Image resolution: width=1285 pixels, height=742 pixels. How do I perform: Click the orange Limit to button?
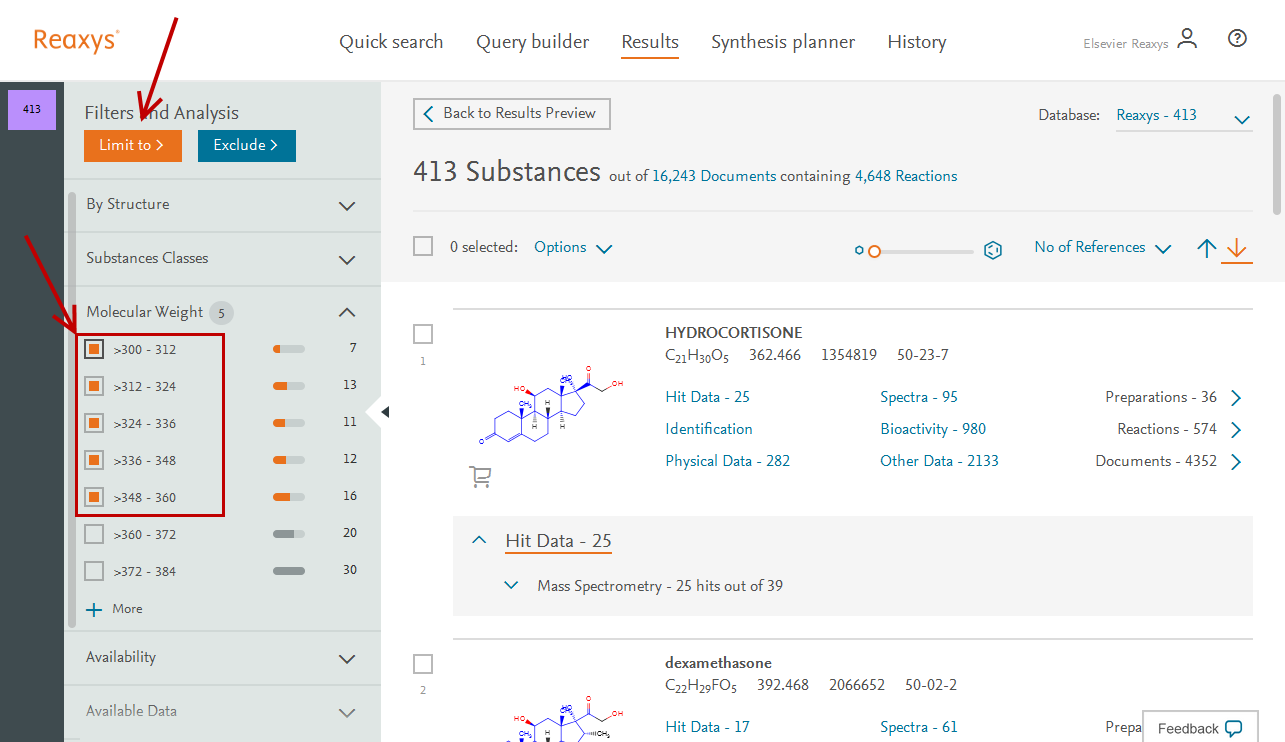133,146
